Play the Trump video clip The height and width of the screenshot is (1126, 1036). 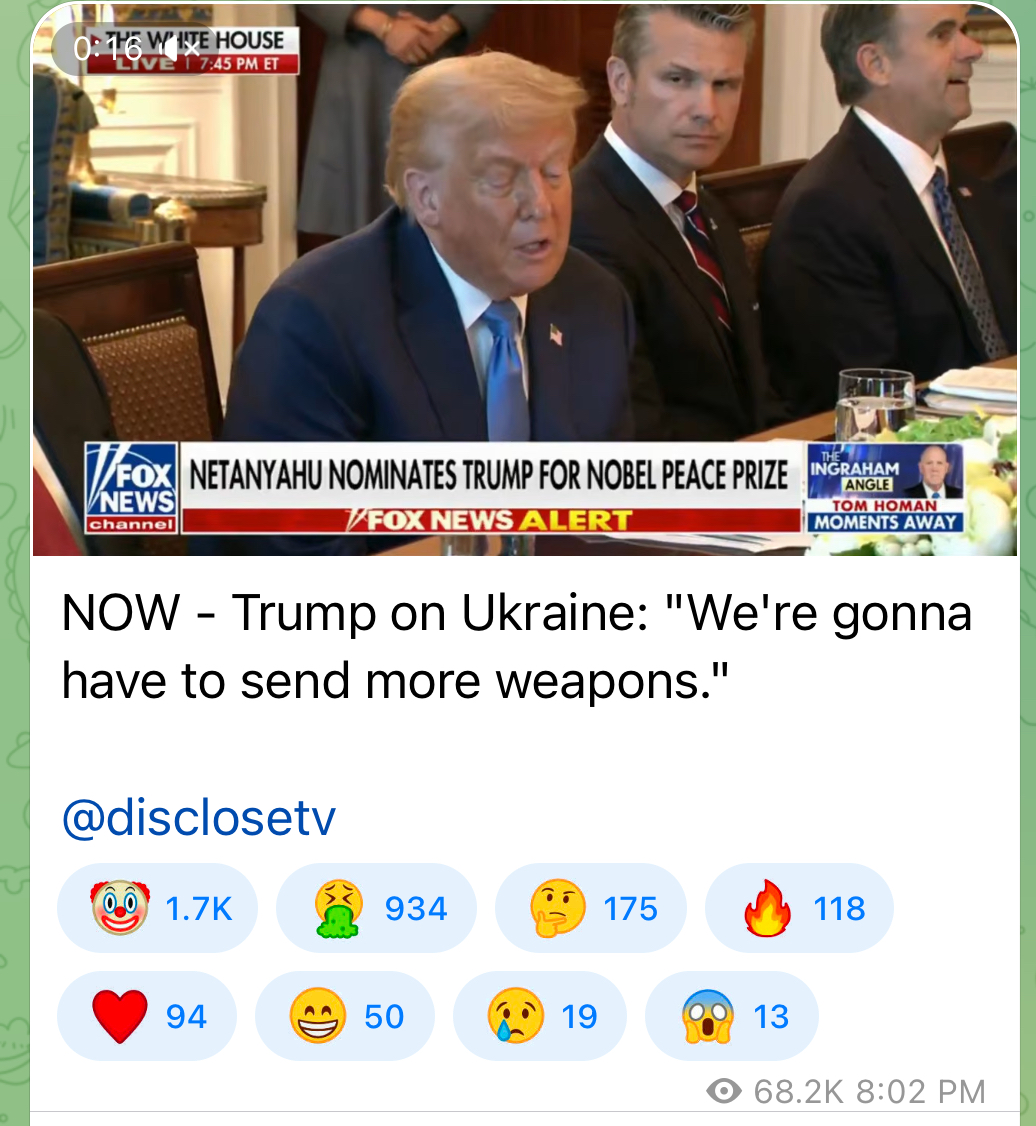(x=525, y=280)
